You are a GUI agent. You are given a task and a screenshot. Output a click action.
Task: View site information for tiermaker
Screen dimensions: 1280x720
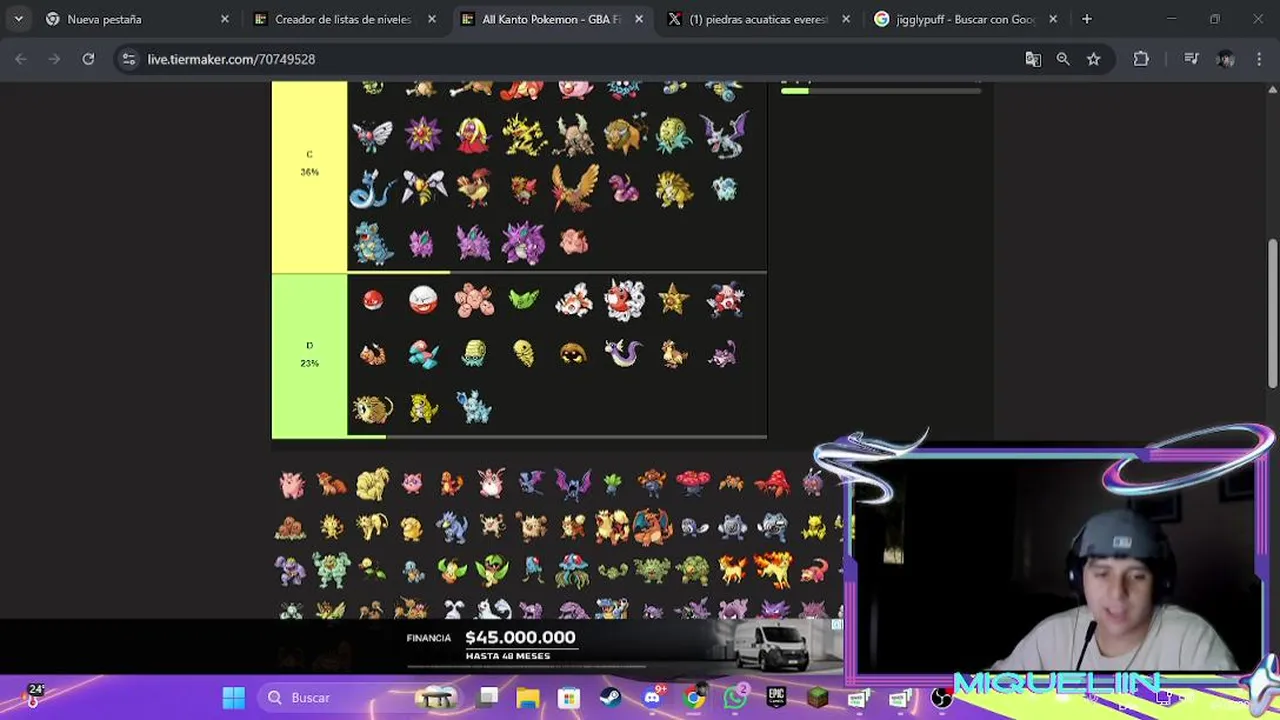click(x=128, y=59)
